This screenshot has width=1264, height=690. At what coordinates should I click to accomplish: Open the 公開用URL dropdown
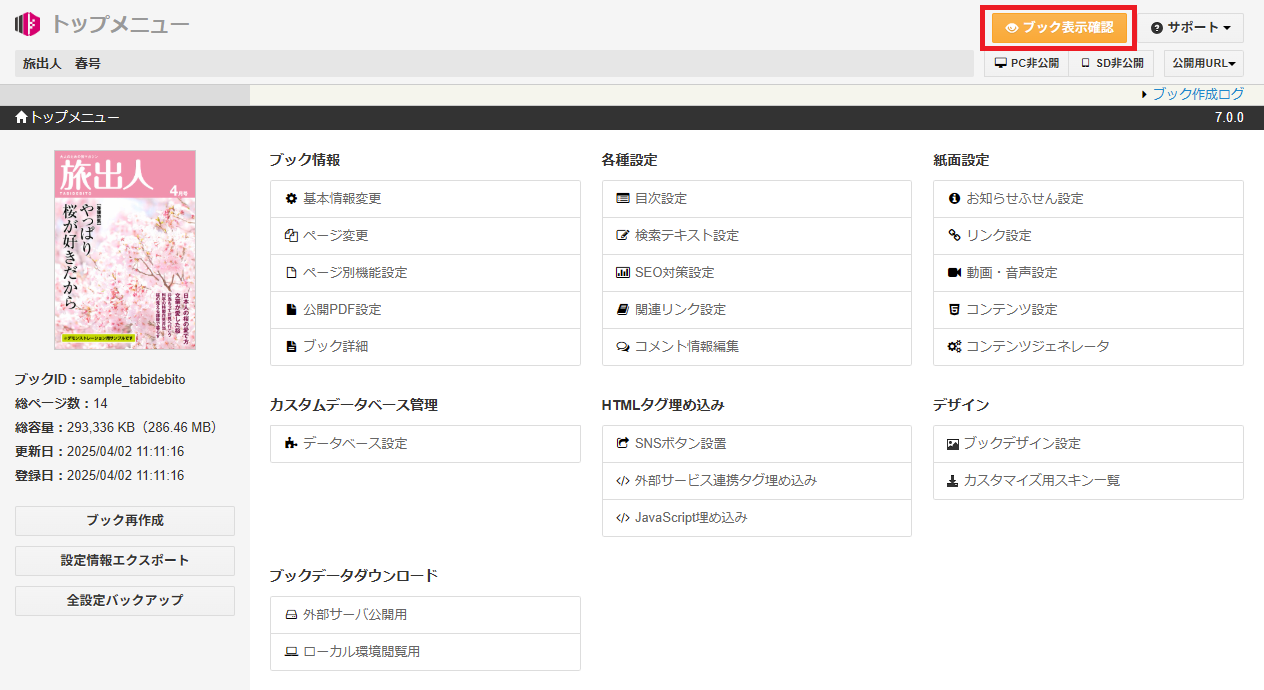[1203, 62]
